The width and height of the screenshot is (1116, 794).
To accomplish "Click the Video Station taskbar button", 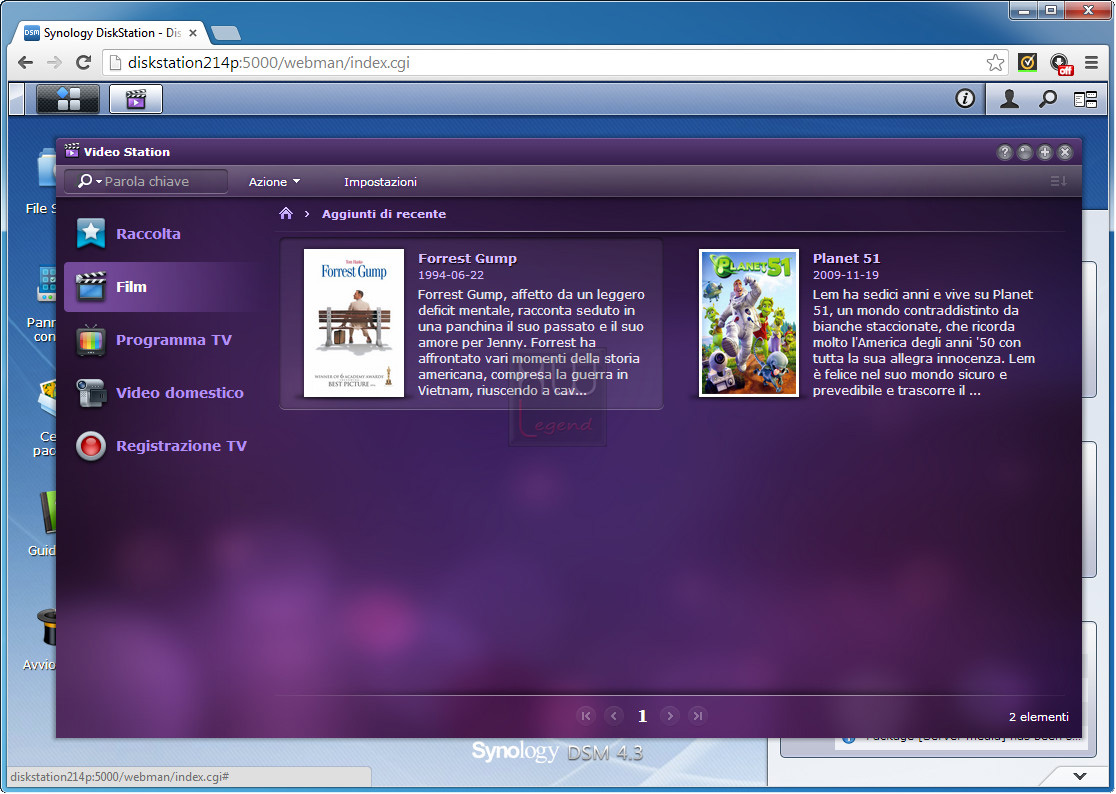I will pos(136,99).
